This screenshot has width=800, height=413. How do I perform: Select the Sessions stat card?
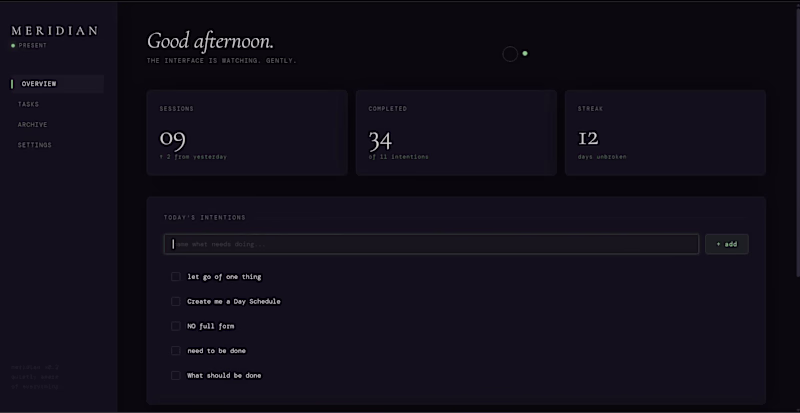247,133
